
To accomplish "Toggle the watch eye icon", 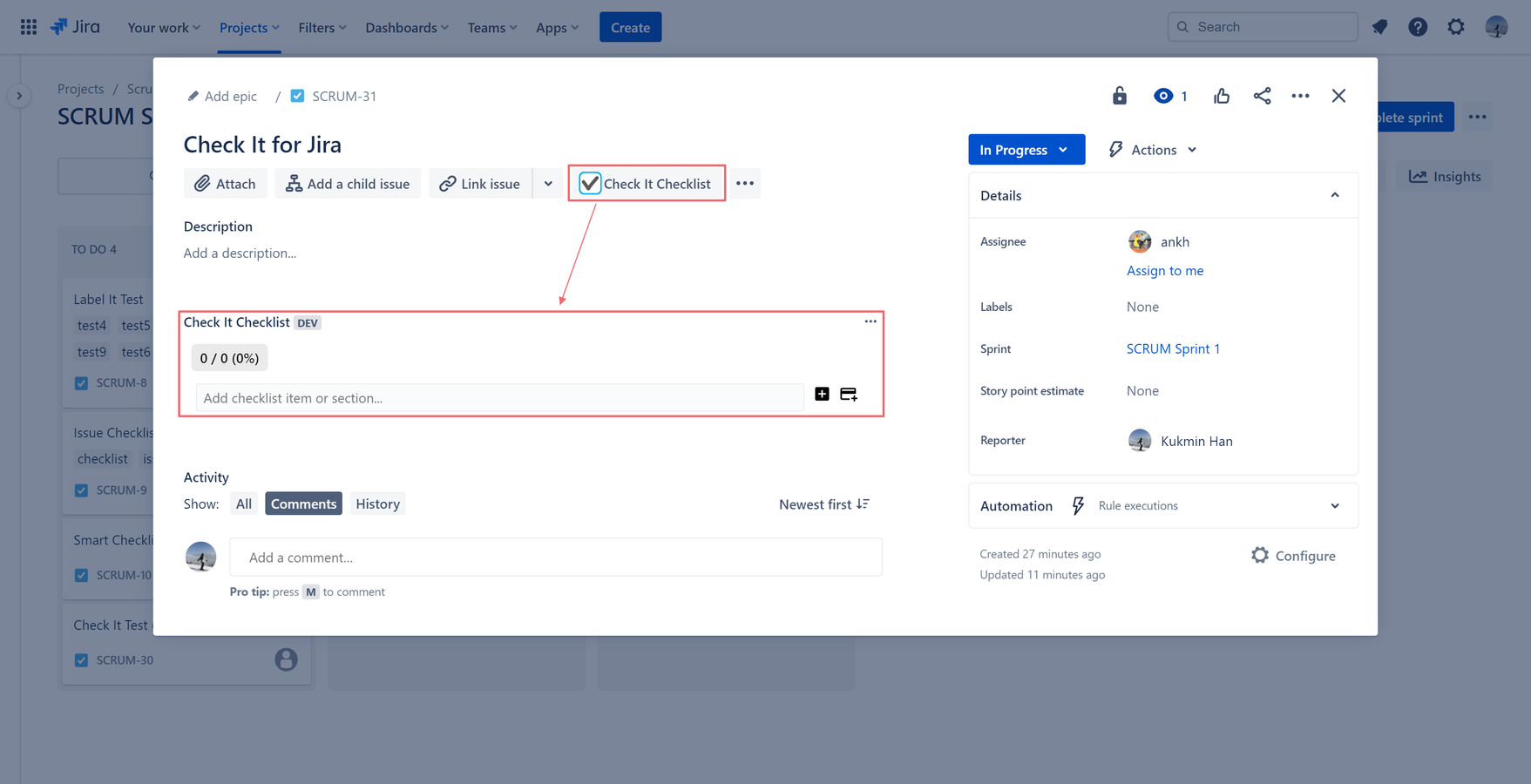I will click(1163, 96).
